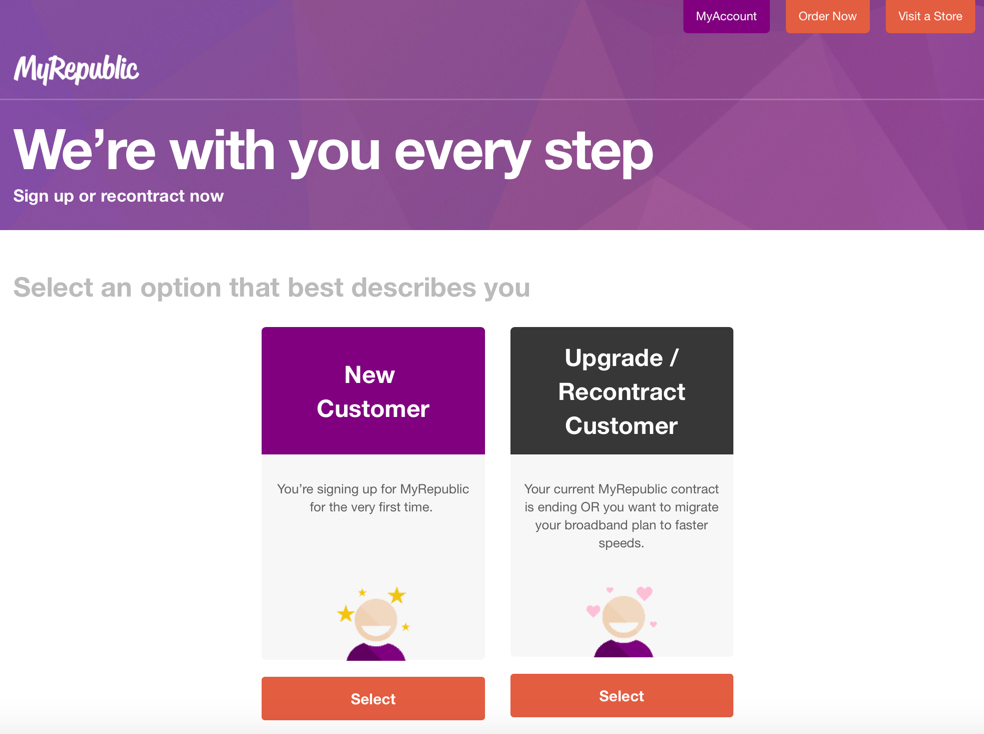Open MyAccount from top bar
Image resolution: width=984 pixels, height=734 pixels.
tap(726, 16)
